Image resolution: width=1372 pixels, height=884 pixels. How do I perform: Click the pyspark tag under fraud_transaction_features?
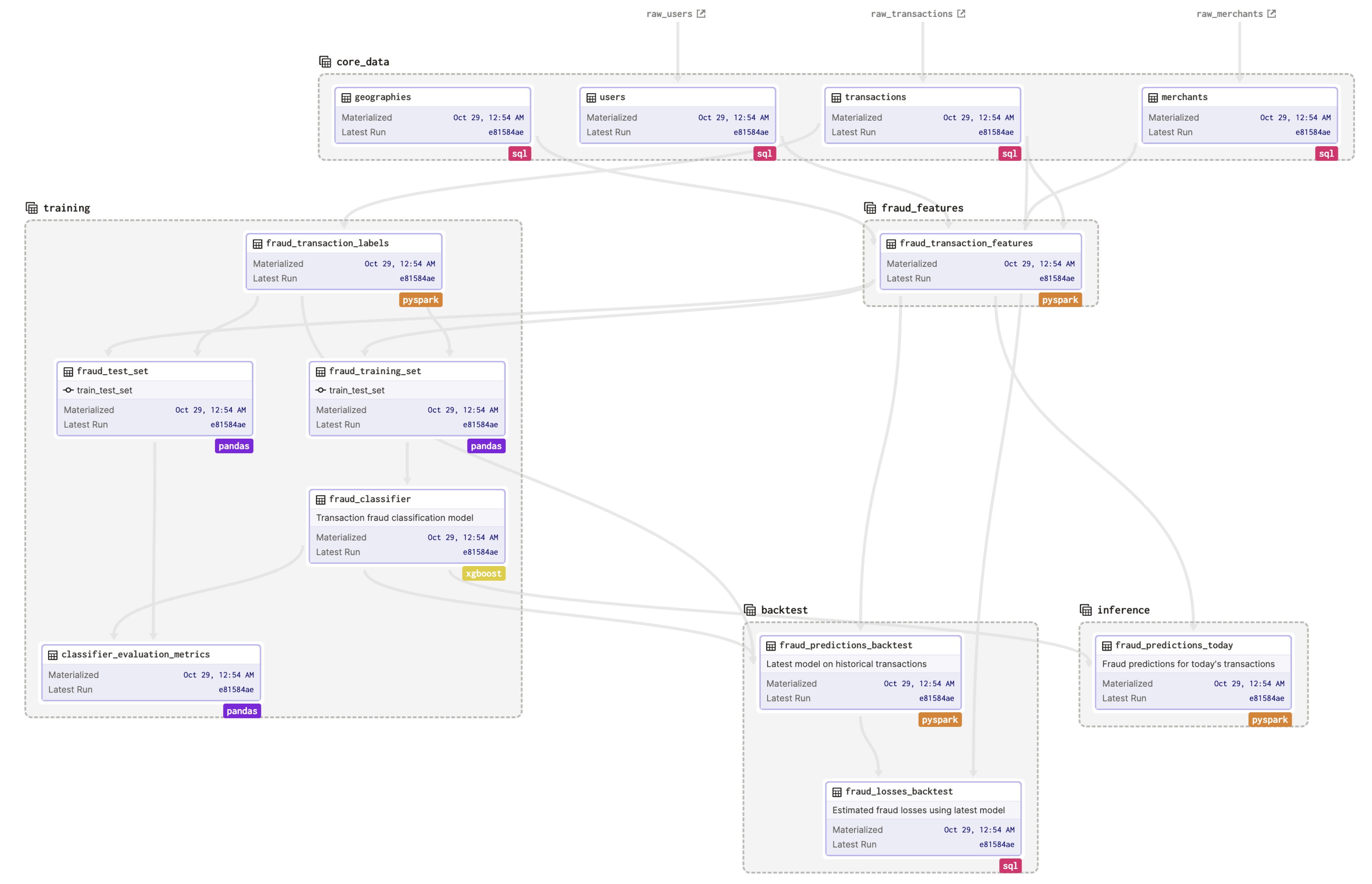coord(1060,300)
